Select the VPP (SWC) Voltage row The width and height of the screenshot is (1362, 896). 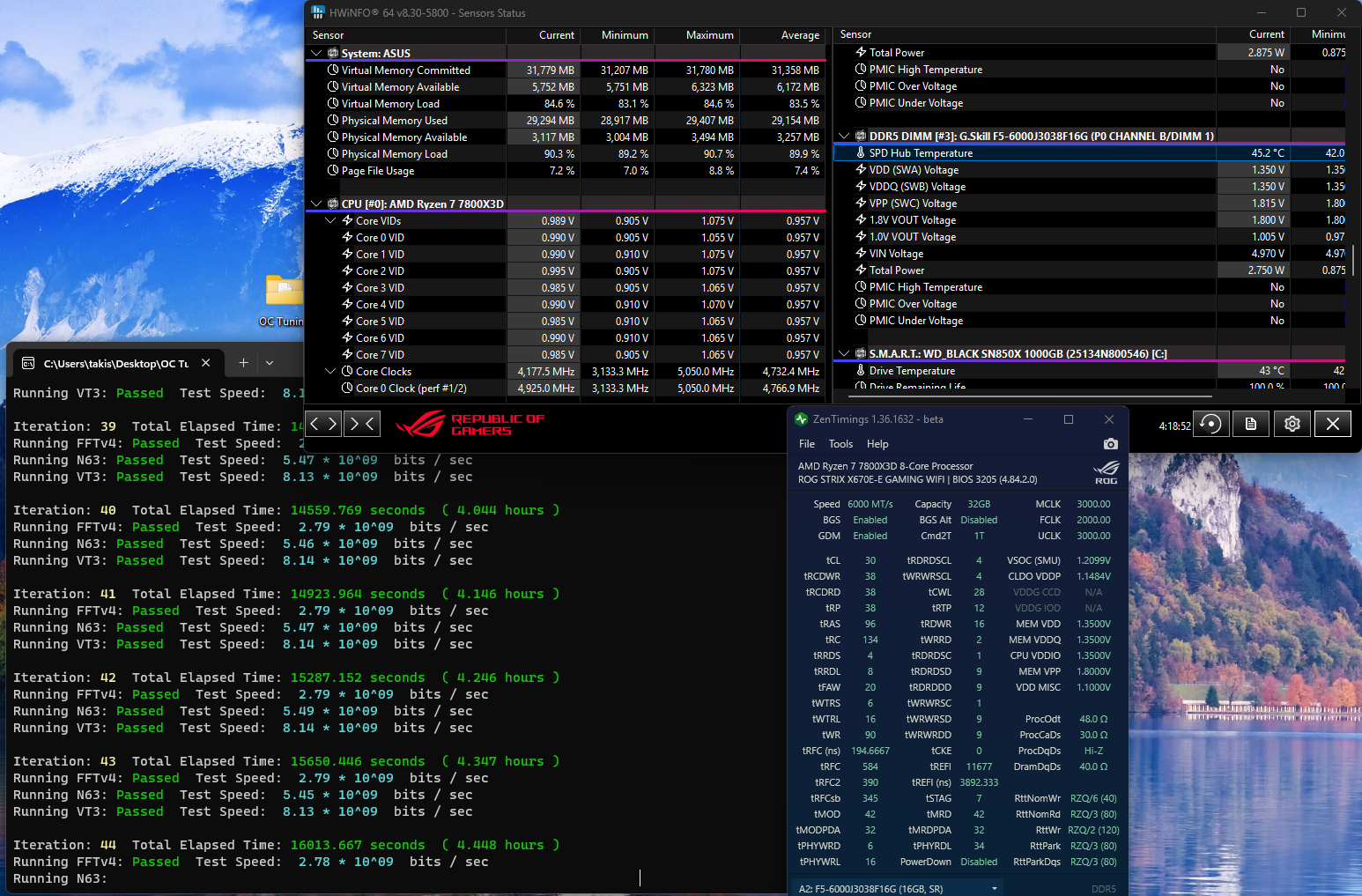[x=1089, y=203]
